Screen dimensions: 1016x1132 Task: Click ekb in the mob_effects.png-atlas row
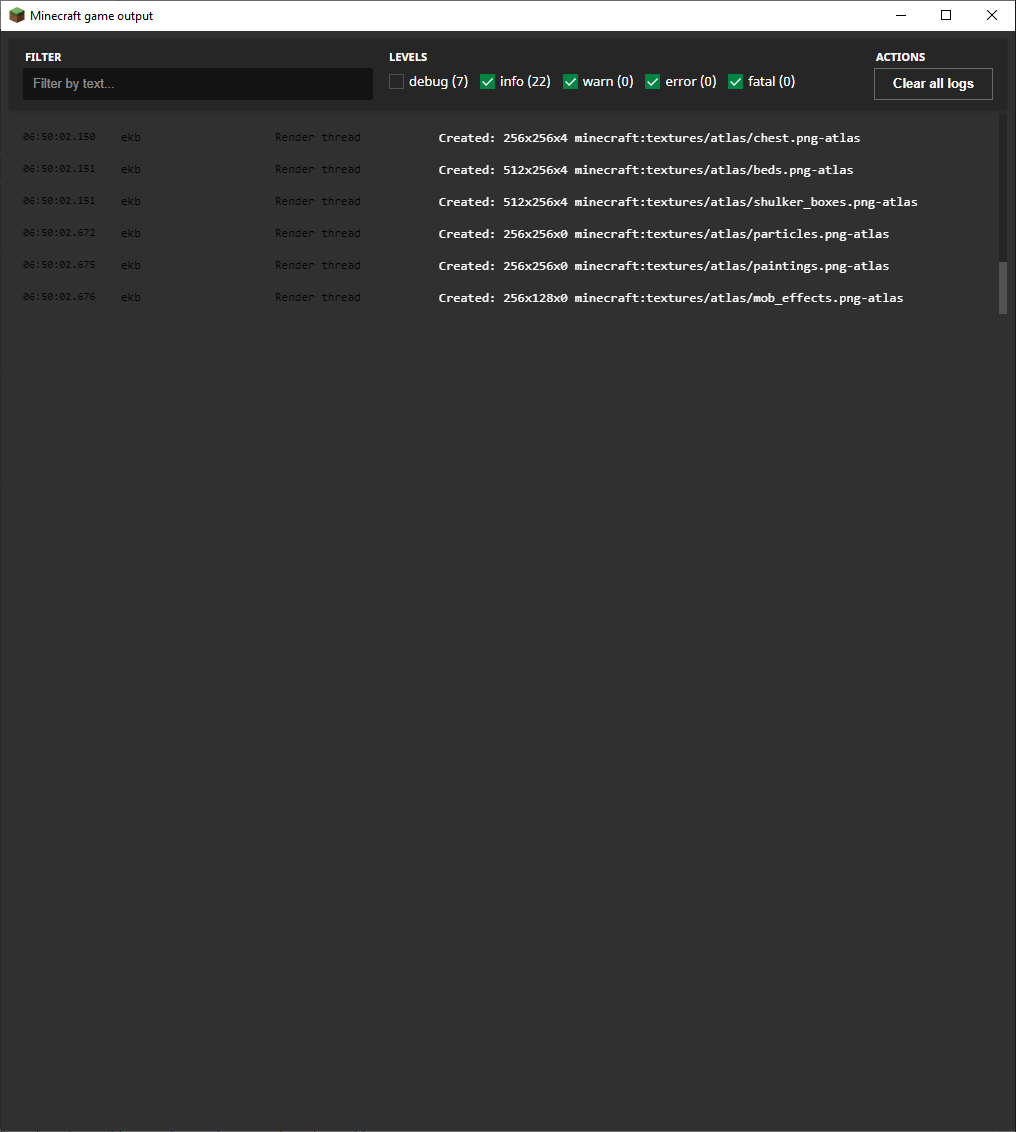click(x=131, y=297)
